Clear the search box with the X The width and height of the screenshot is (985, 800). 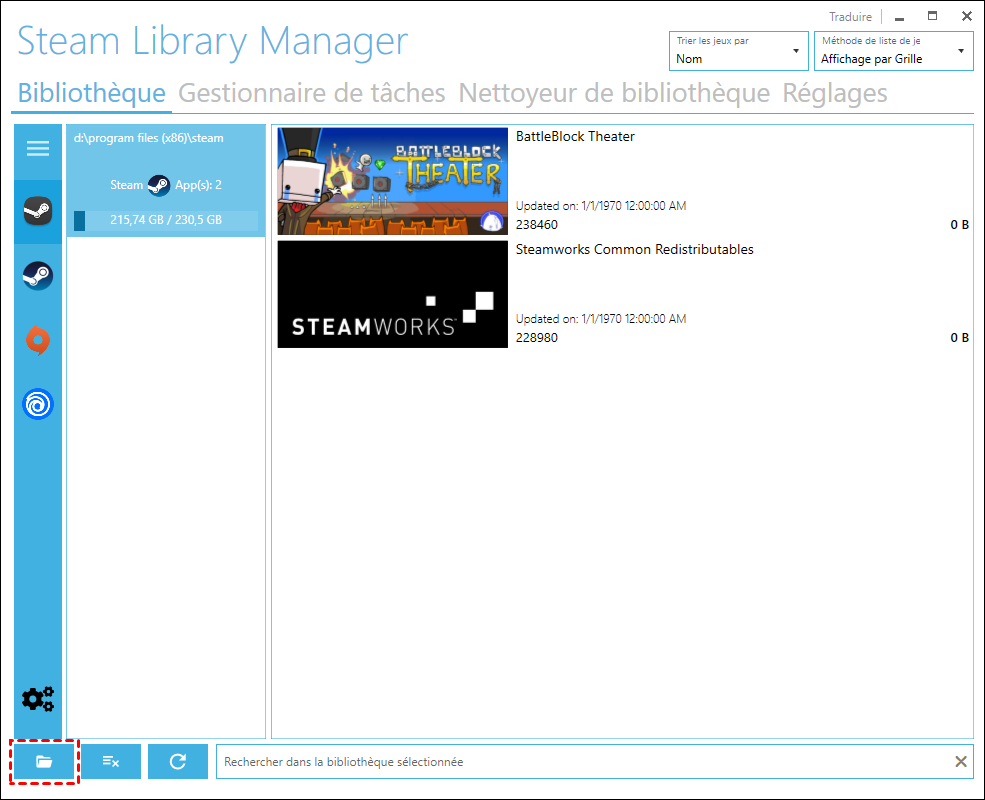coord(961,762)
